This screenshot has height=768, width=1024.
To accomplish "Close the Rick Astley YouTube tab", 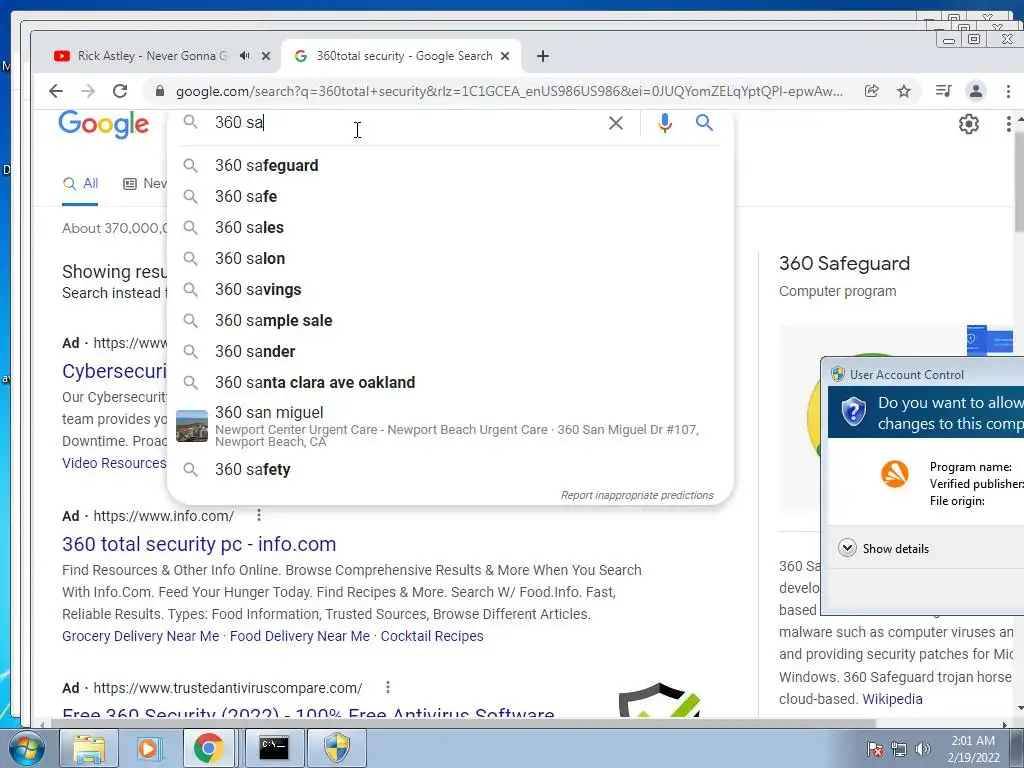I will click(266, 56).
